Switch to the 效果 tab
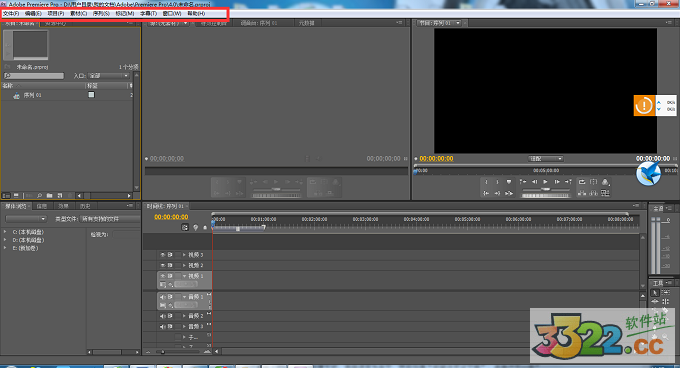This screenshot has height=368, width=680. point(63,206)
